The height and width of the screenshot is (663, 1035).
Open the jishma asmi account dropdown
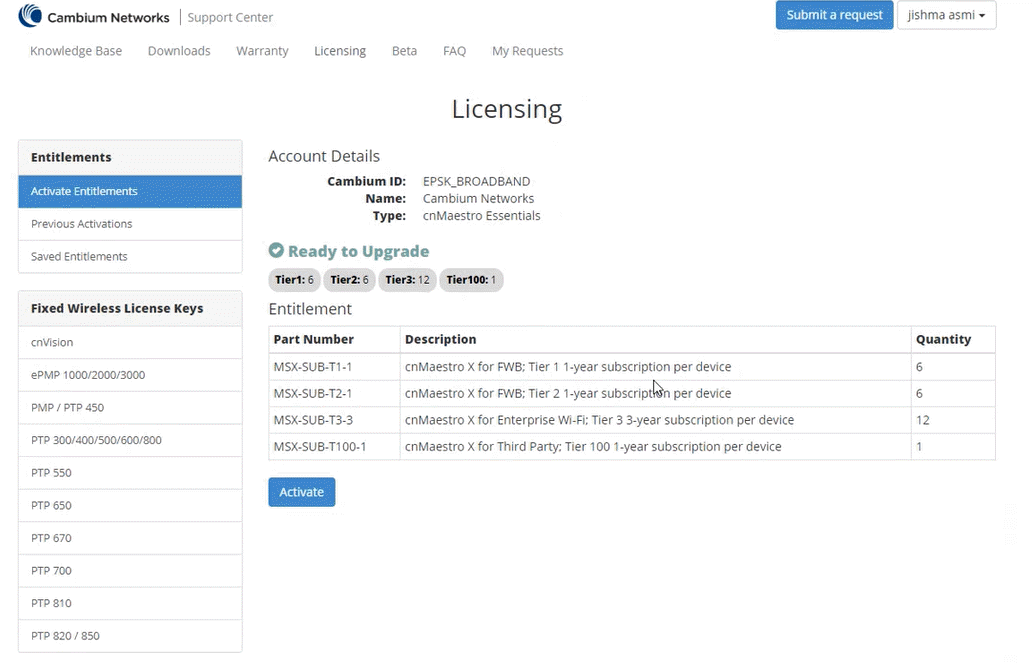pos(946,15)
